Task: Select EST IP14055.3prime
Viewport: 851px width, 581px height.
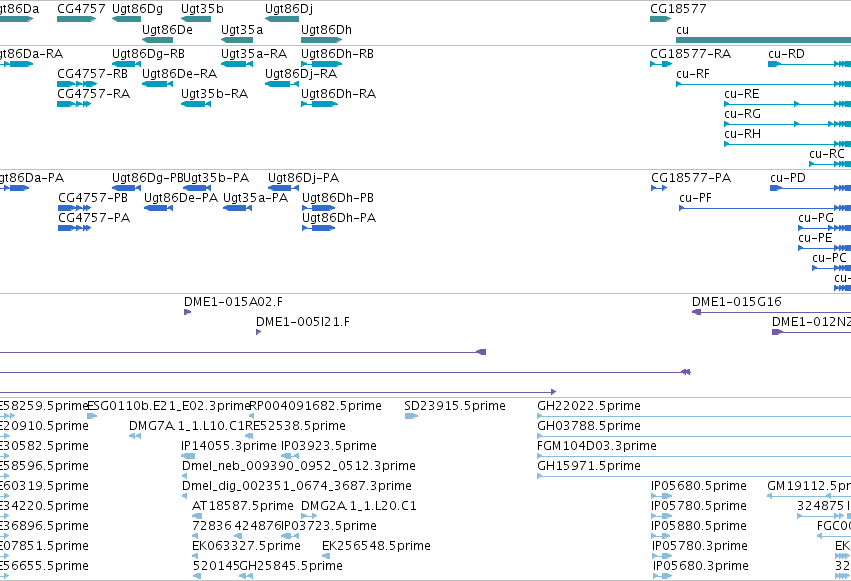Action: (188, 456)
